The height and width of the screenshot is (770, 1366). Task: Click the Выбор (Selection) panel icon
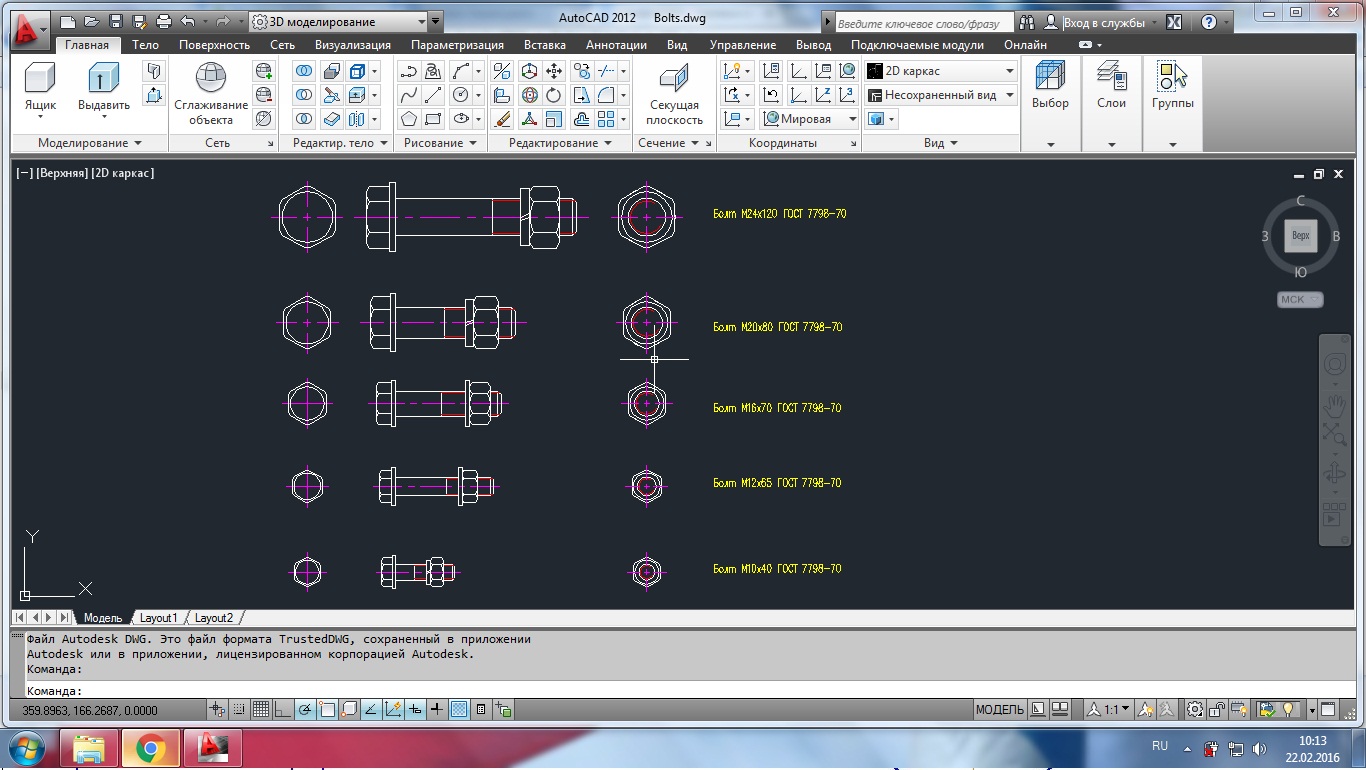(1050, 84)
